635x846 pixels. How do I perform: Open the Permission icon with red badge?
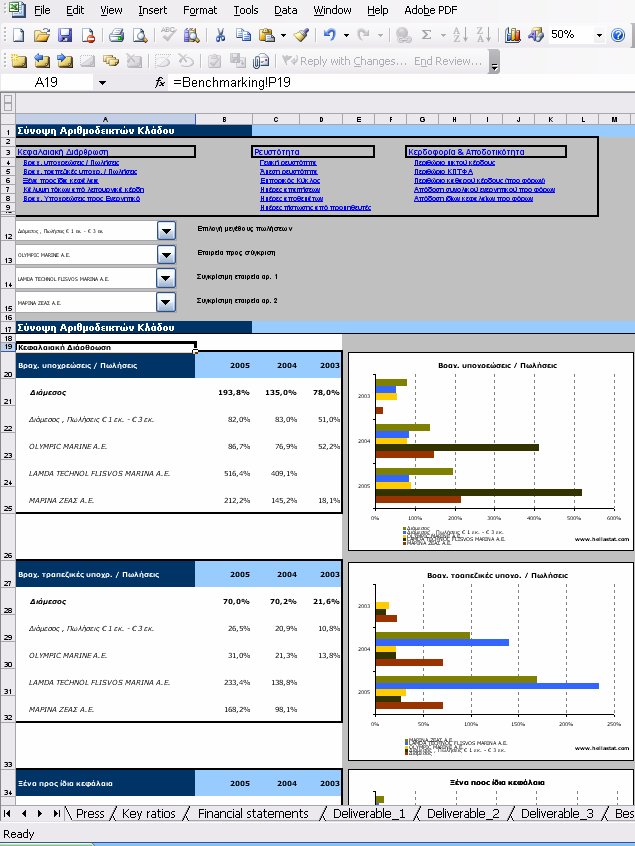click(x=88, y=35)
